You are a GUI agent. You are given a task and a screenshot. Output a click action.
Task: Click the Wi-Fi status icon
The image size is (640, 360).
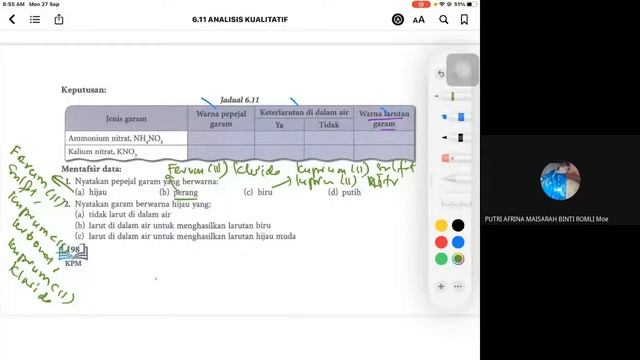click(x=442, y=4)
